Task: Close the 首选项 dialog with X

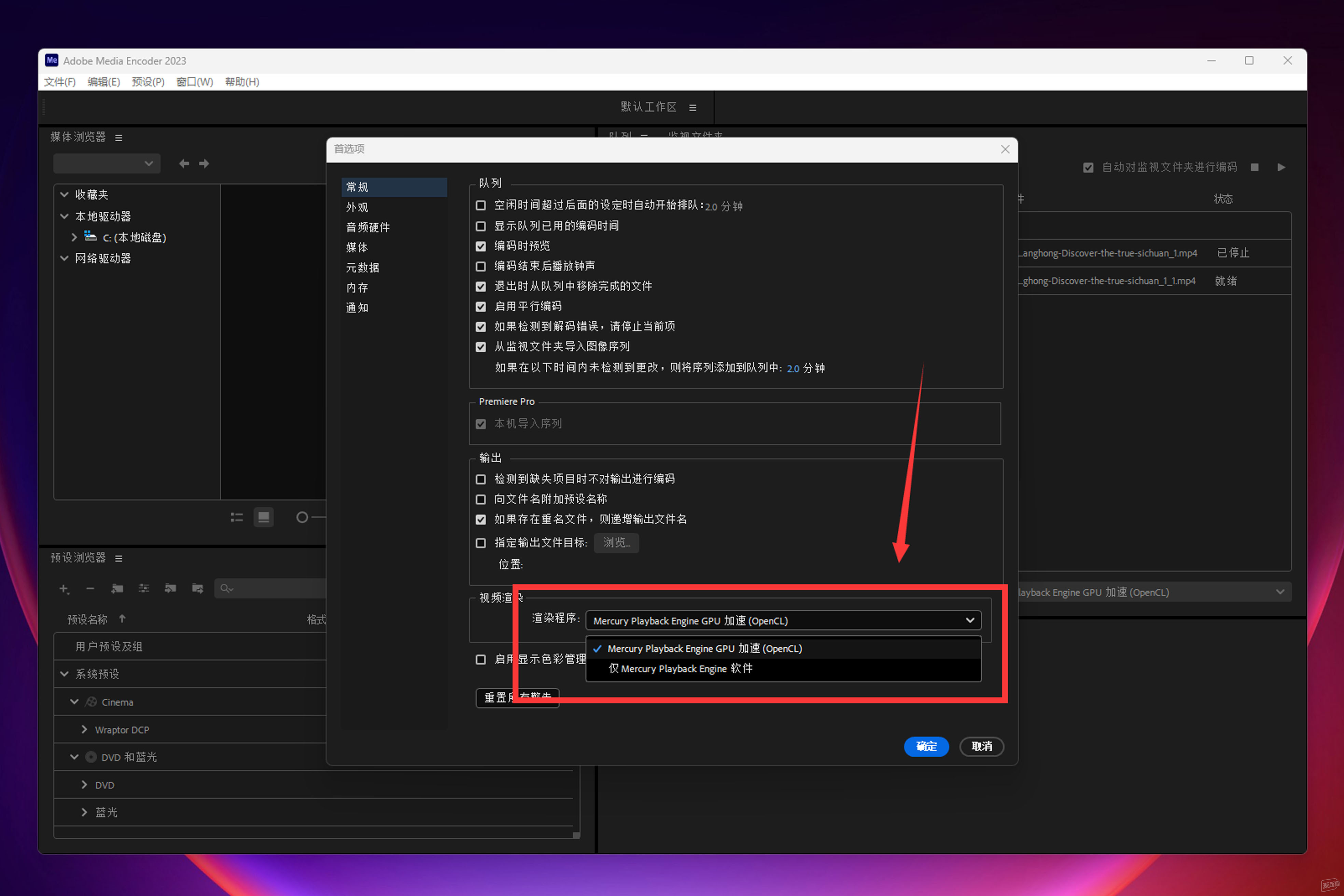Action: (1005, 149)
